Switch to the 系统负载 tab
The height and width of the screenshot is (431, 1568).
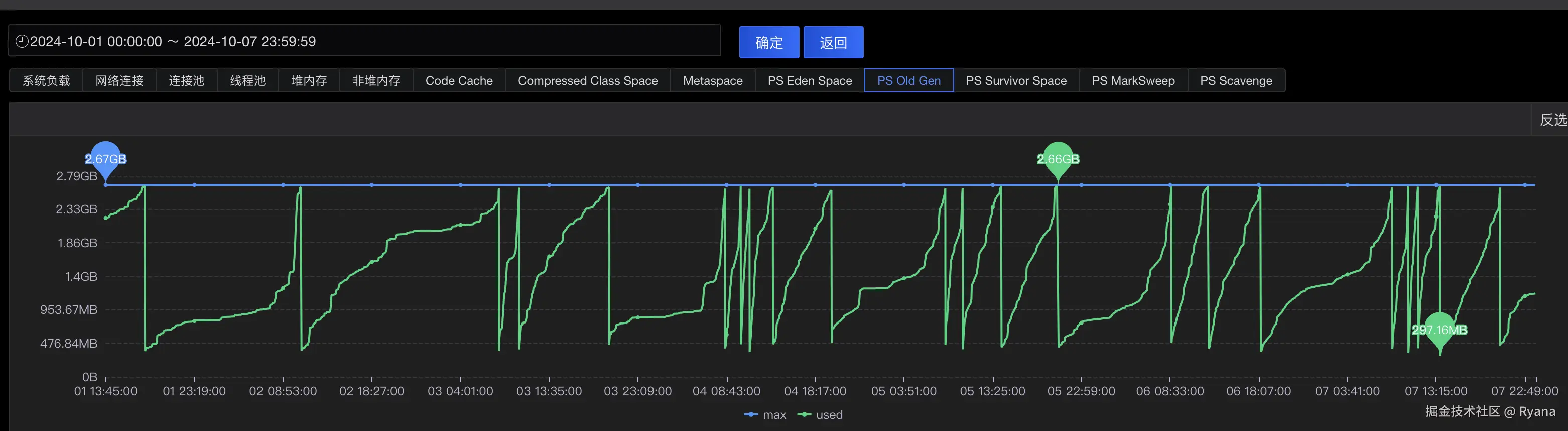click(x=46, y=80)
